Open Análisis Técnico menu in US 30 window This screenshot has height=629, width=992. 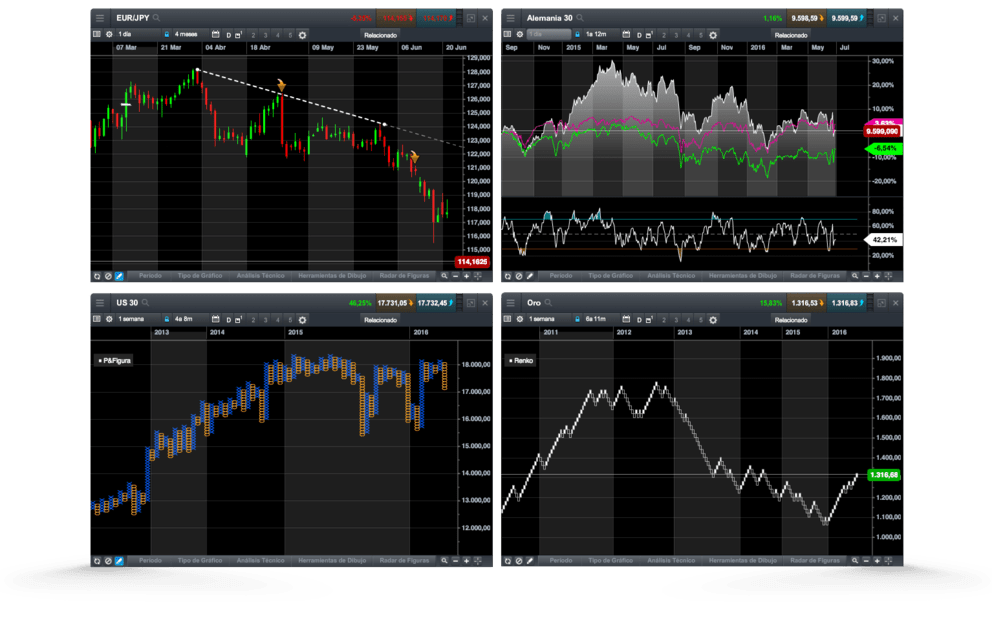(x=261, y=561)
